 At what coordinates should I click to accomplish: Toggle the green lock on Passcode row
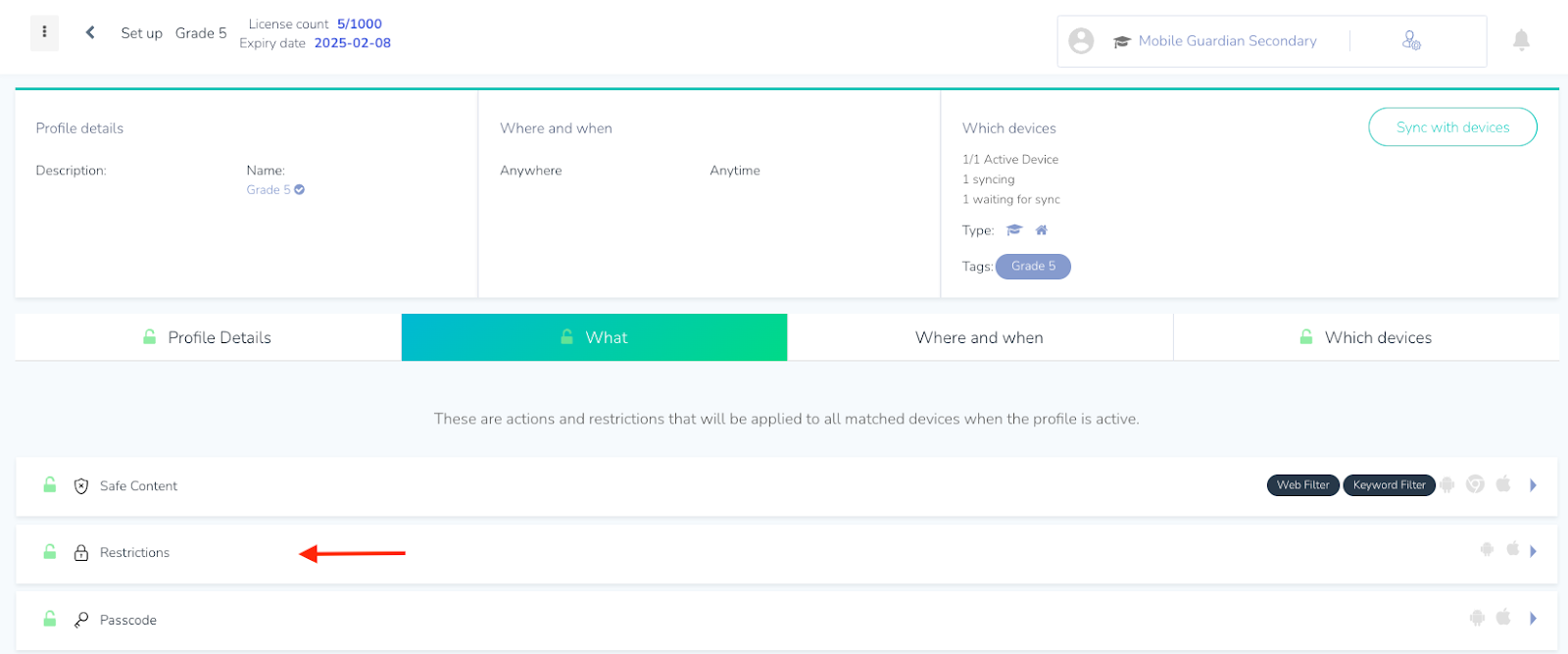(50, 619)
